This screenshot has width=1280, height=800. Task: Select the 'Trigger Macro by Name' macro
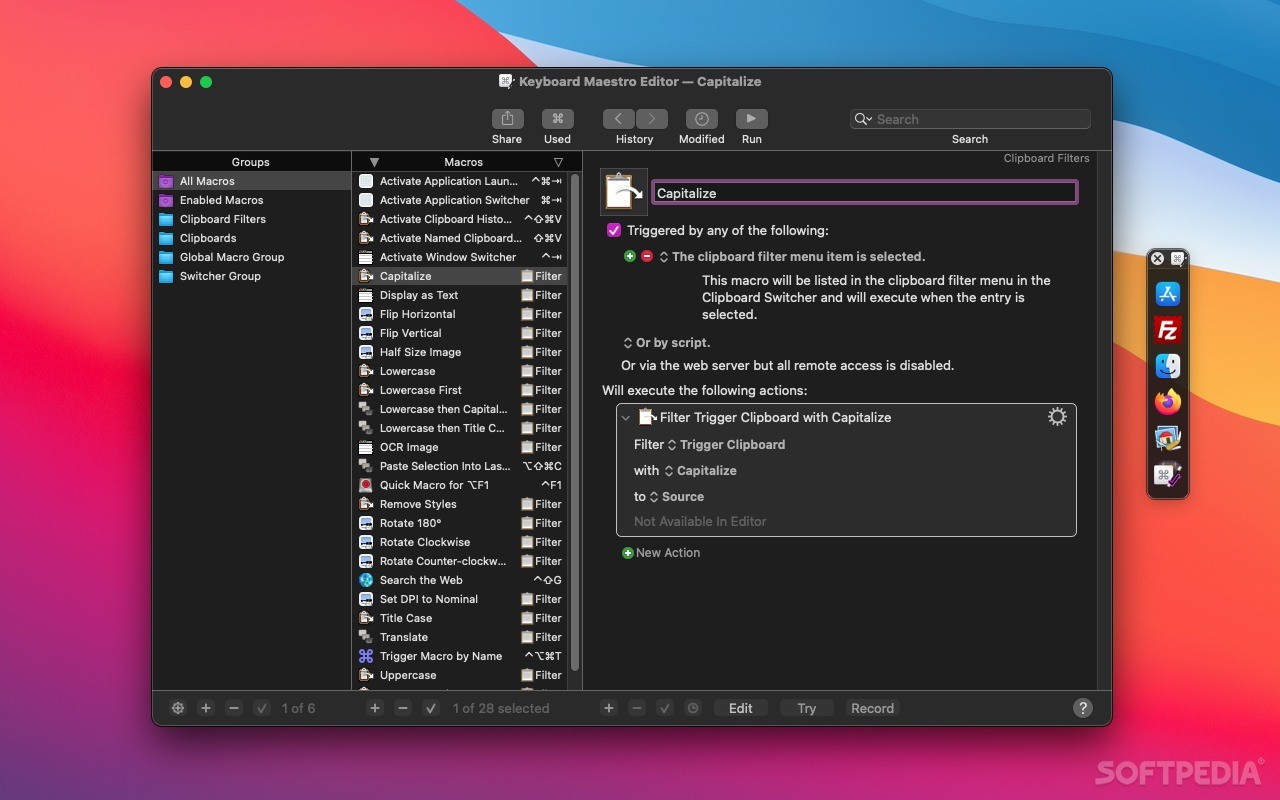tap(460, 656)
